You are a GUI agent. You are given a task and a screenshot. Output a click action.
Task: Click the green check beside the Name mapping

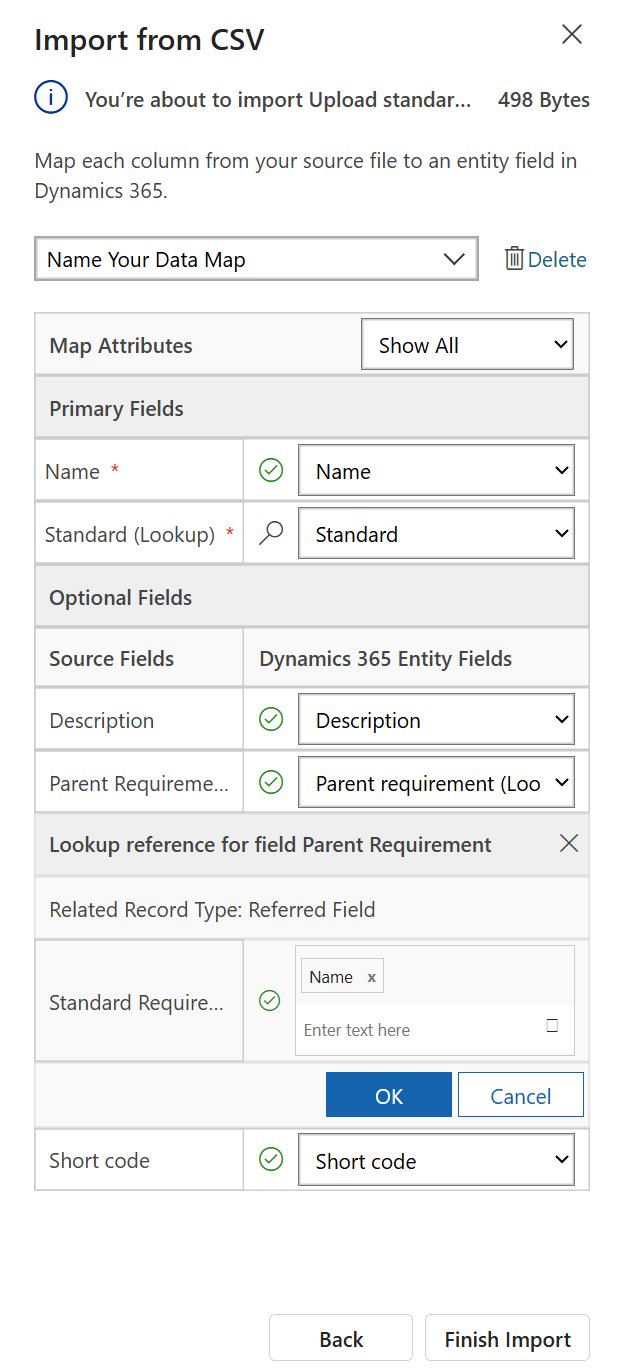click(x=269, y=470)
